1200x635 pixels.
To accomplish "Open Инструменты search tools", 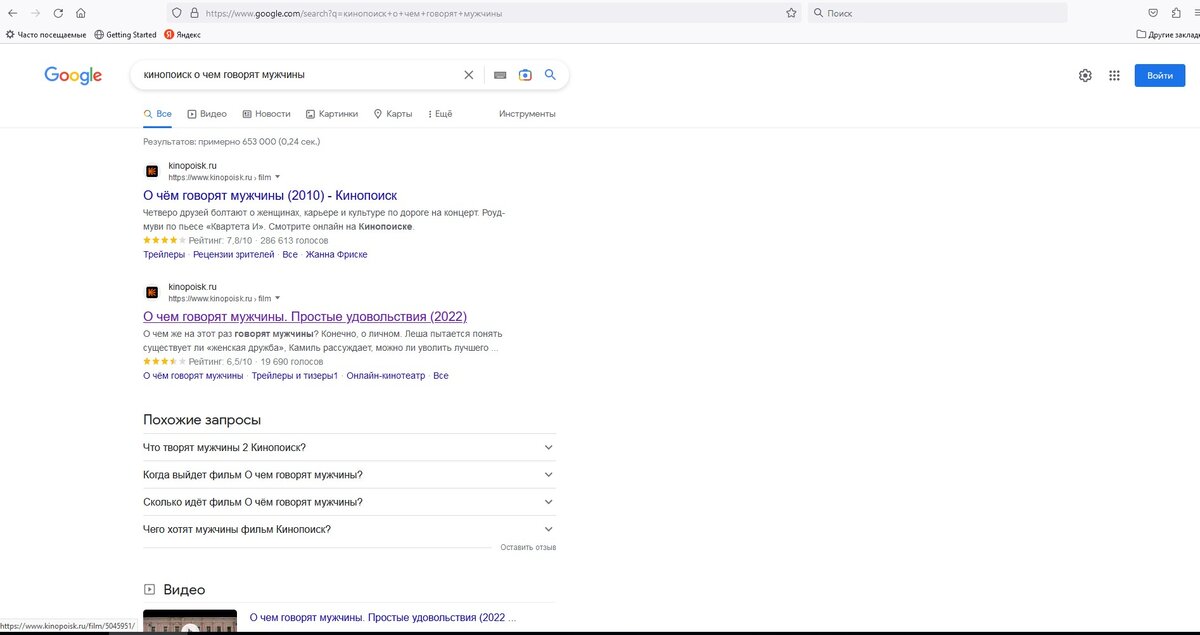I will click(x=527, y=114).
